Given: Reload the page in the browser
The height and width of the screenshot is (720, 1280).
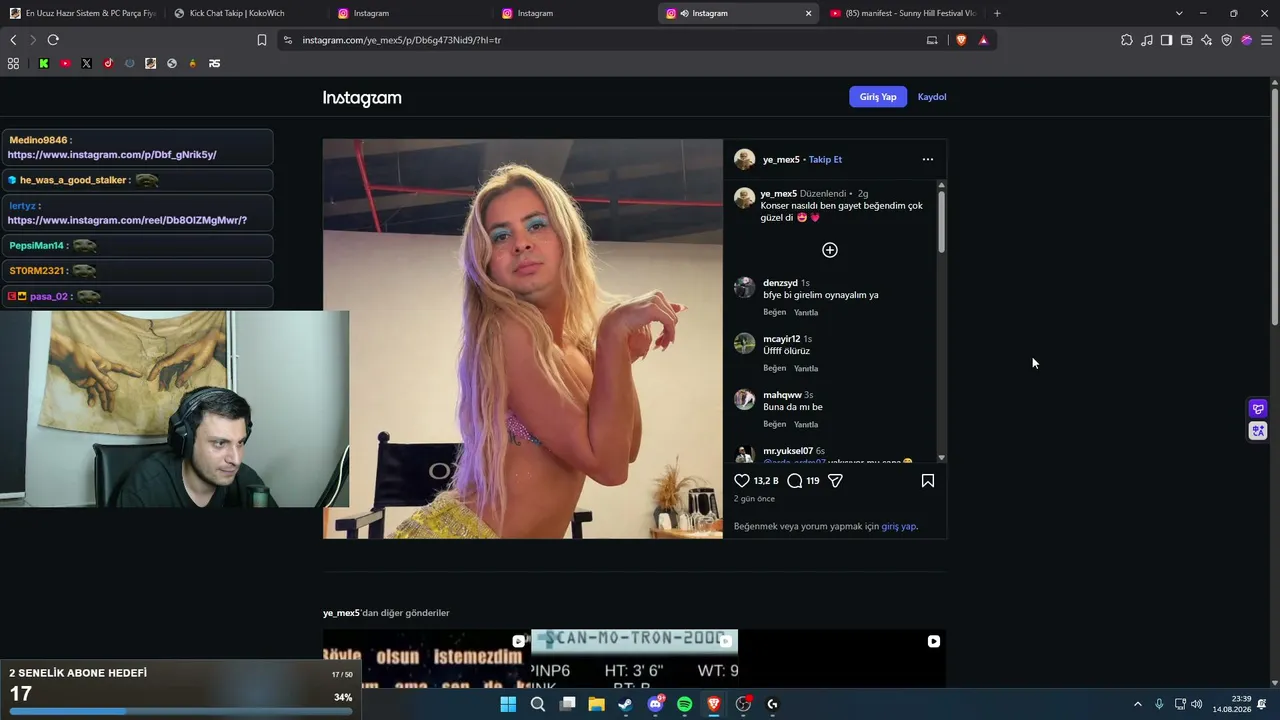Looking at the screenshot, I should [53, 40].
